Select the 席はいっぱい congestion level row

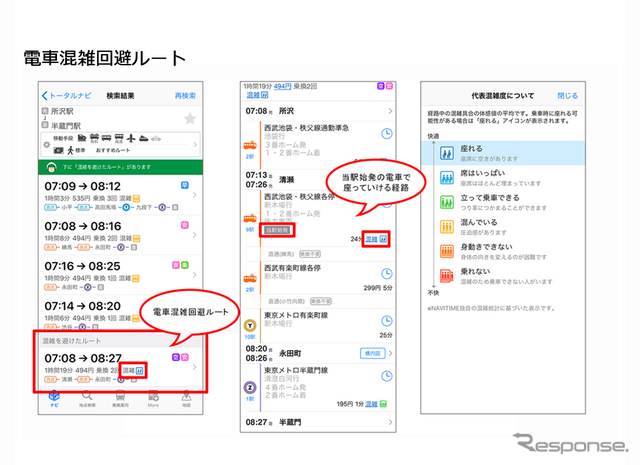[503, 178]
